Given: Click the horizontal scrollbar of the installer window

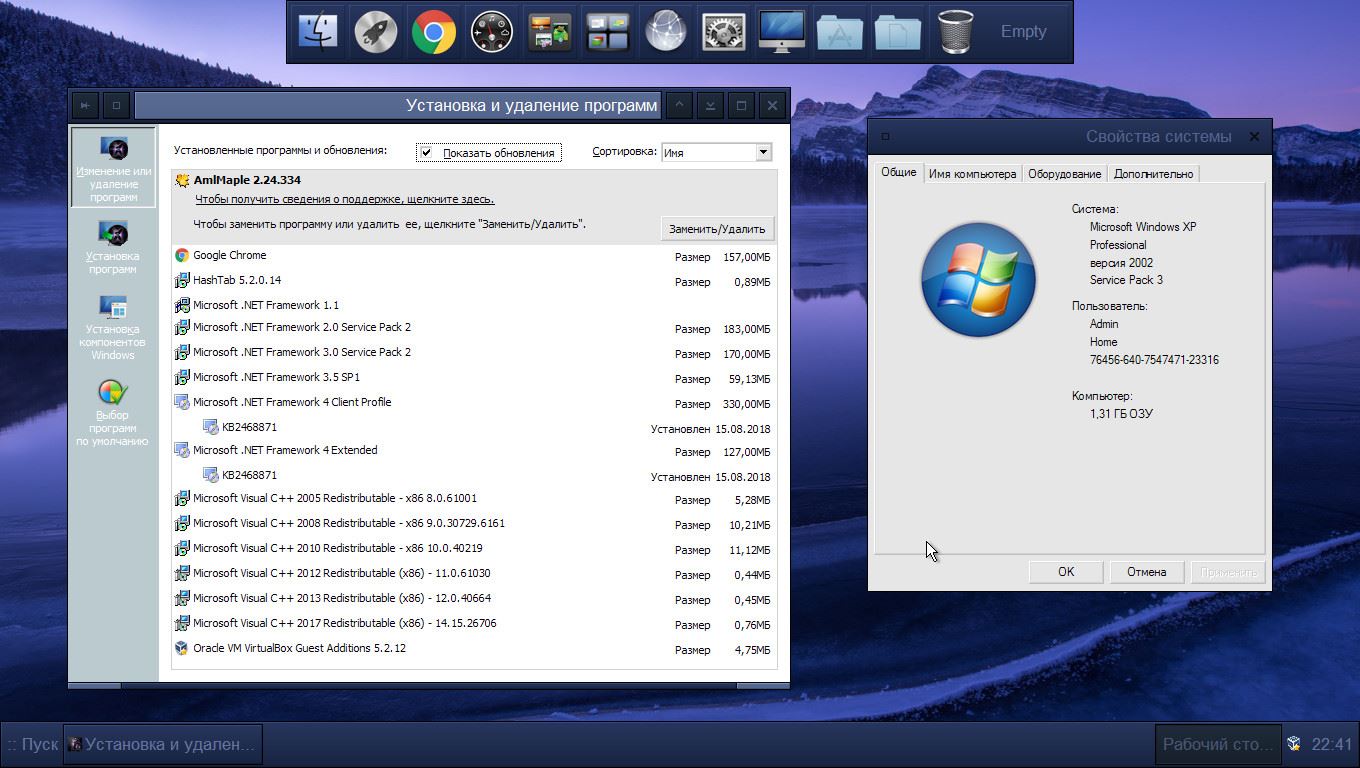Looking at the screenshot, I should click(428, 685).
